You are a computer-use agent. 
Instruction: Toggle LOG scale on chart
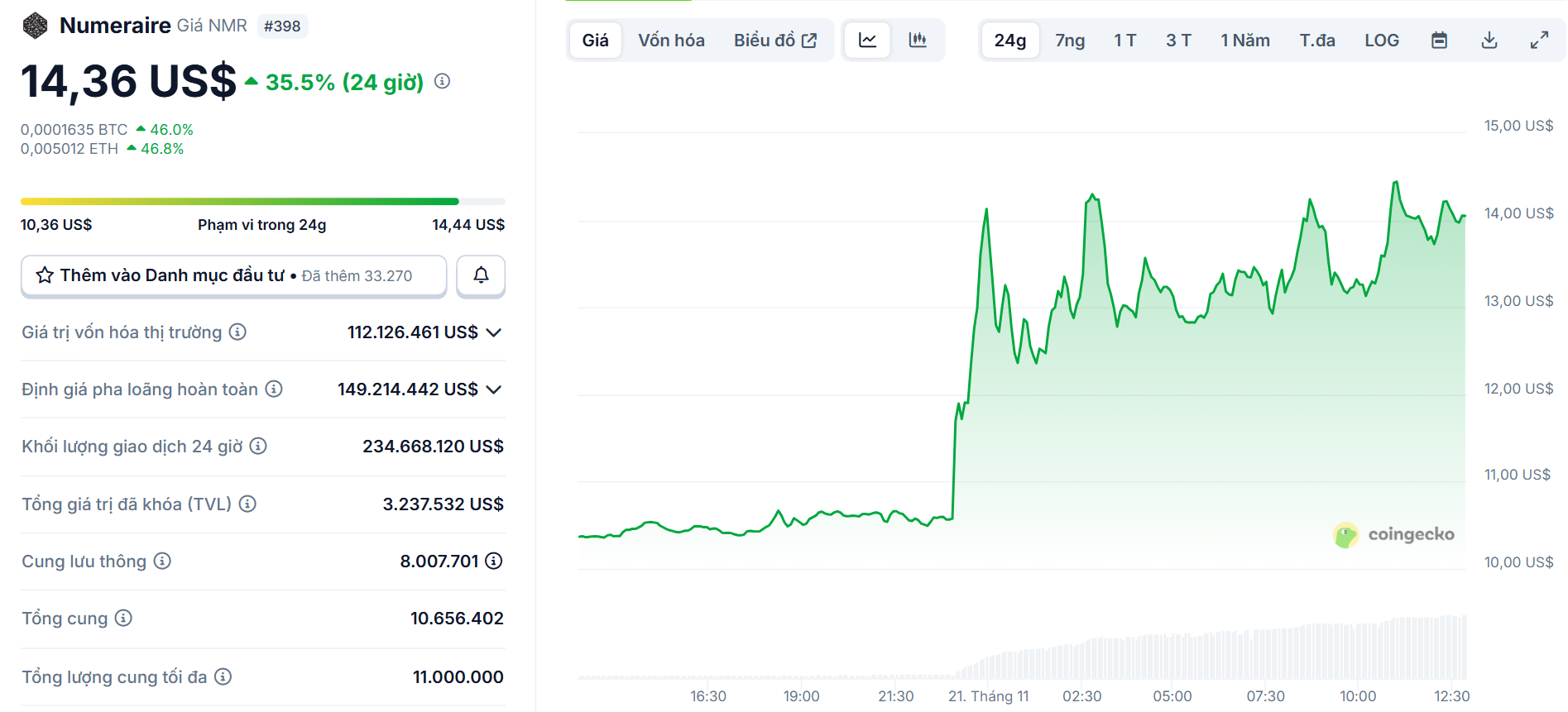1381,40
